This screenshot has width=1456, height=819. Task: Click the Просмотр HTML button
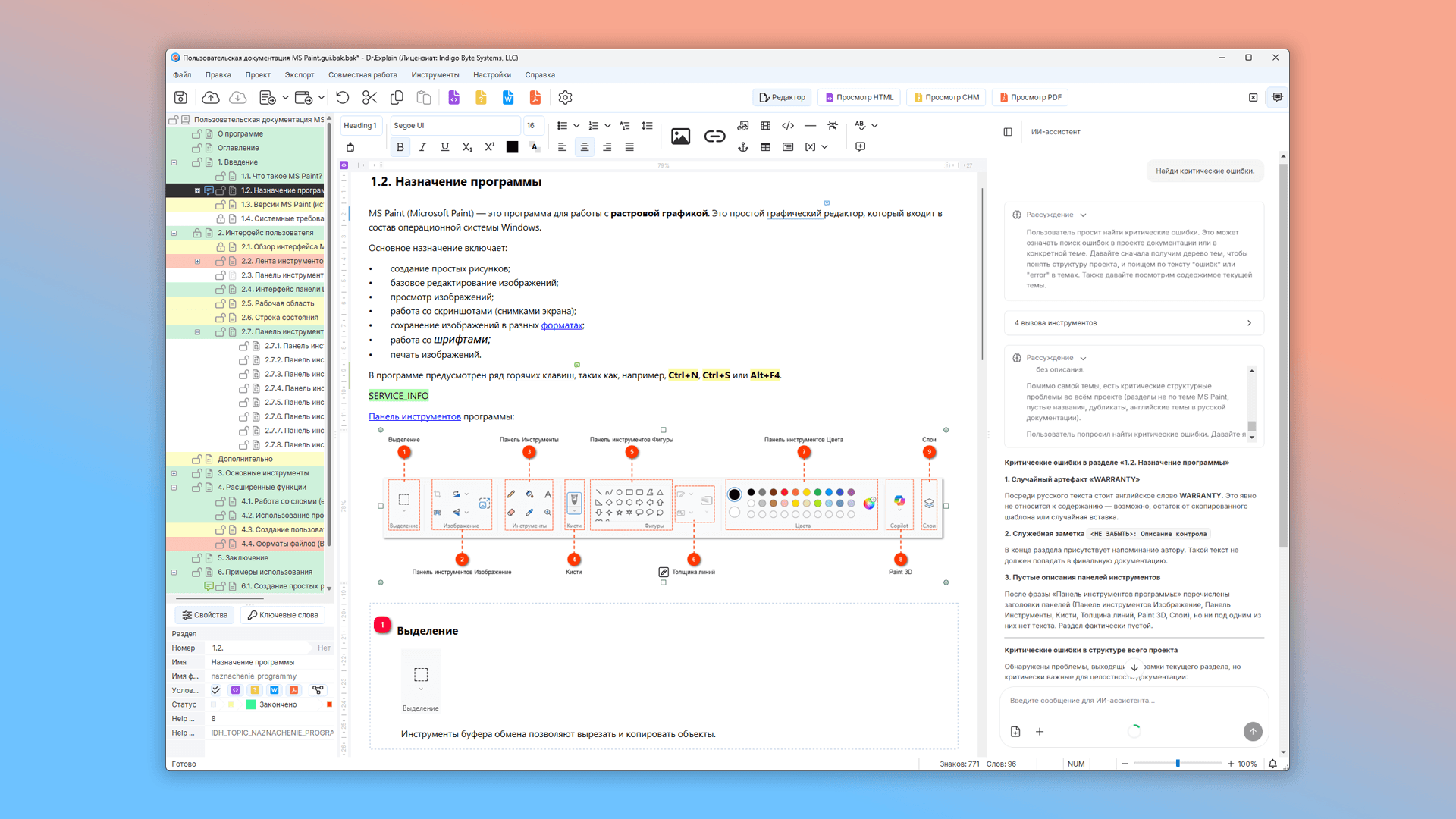click(859, 97)
